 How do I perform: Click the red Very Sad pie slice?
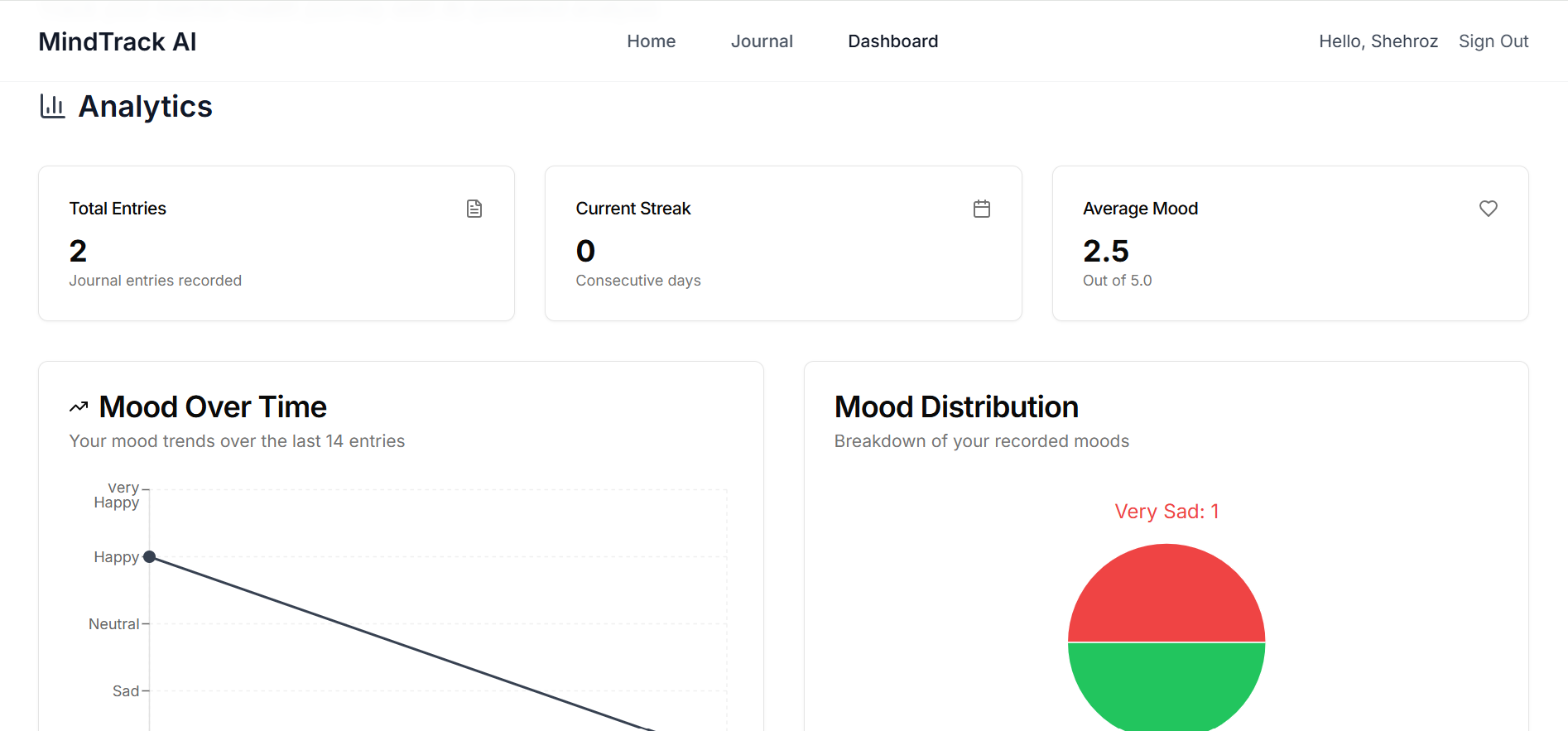click(x=1166, y=593)
